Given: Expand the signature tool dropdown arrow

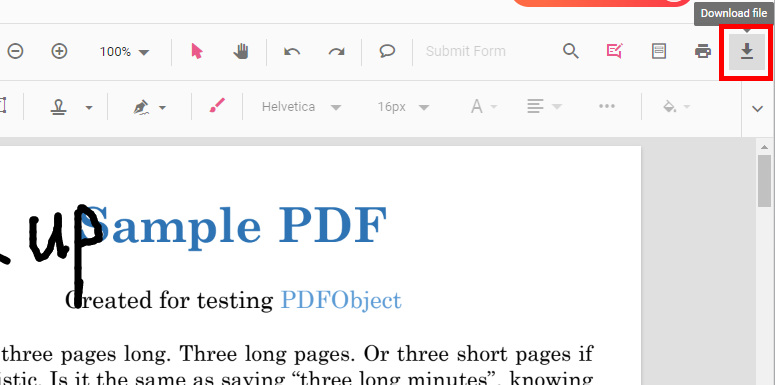Looking at the screenshot, I should [162, 107].
